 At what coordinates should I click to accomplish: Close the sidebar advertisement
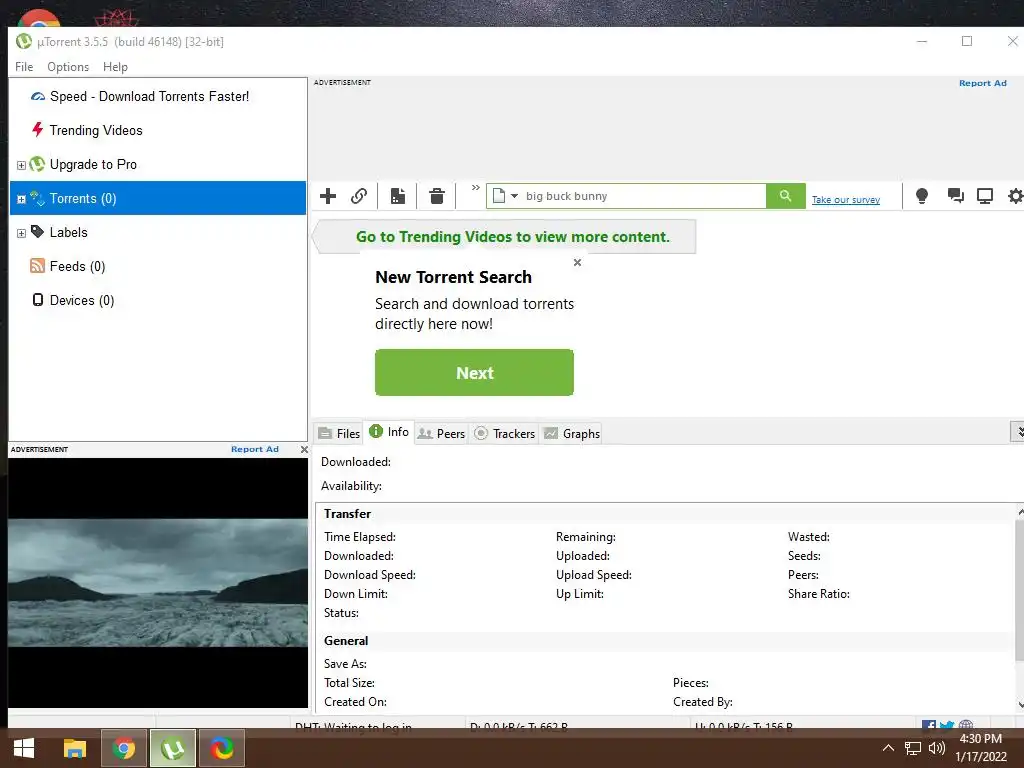pyautogui.click(x=304, y=449)
